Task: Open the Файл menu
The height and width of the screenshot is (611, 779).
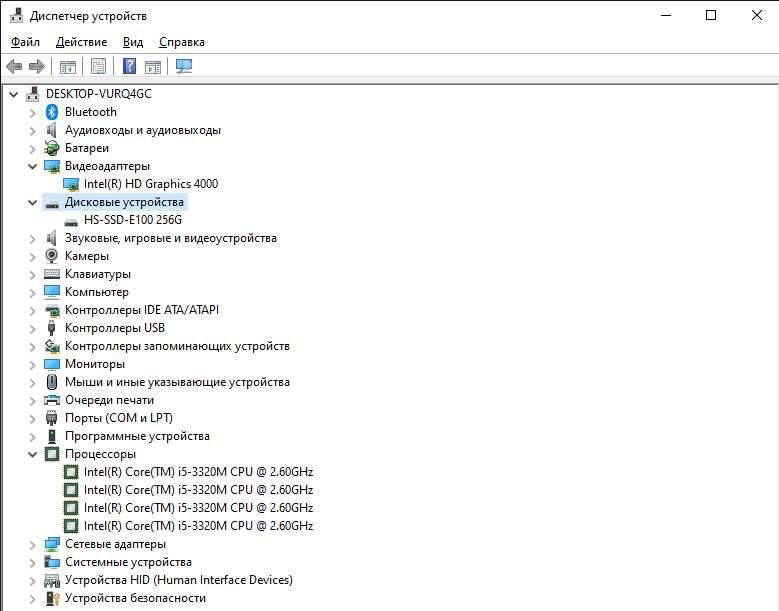Action: tap(25, 42)
